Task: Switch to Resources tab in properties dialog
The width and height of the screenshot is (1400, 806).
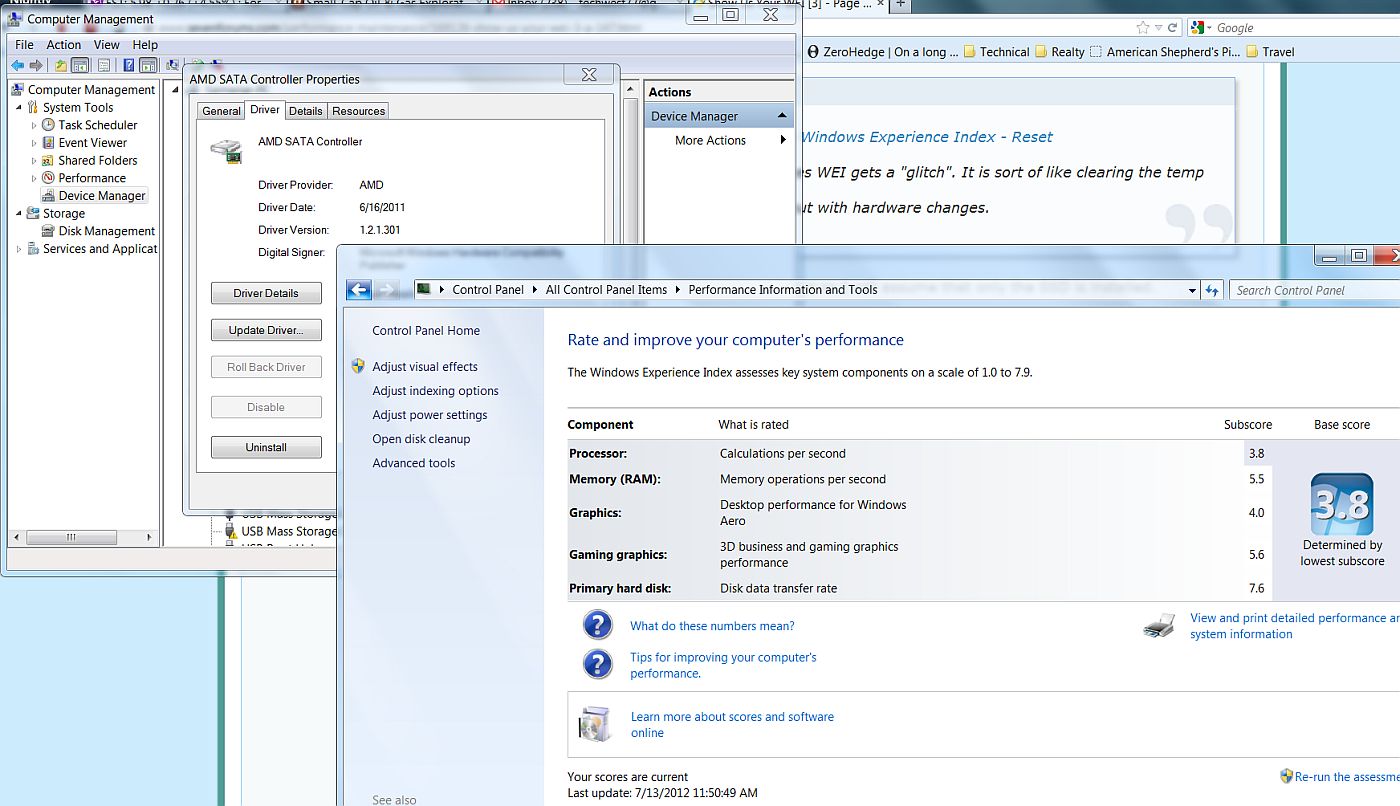Action: [358, 111]
